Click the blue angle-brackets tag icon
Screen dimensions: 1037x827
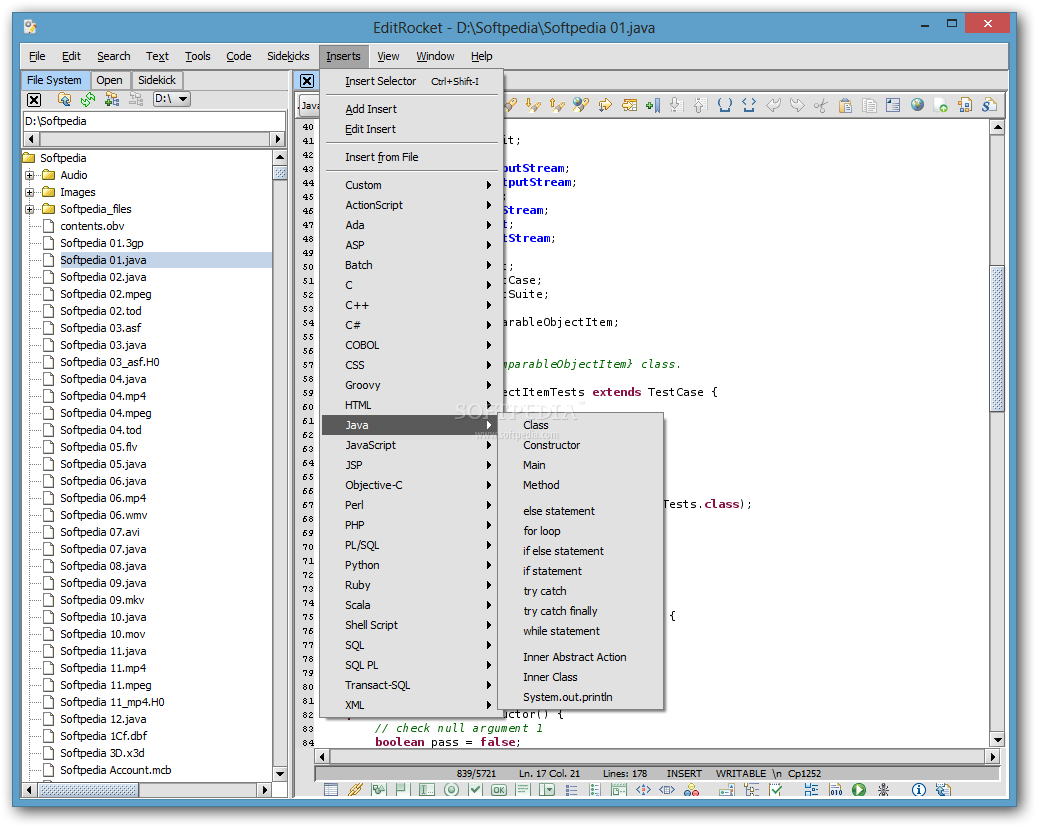click(749, 105)
